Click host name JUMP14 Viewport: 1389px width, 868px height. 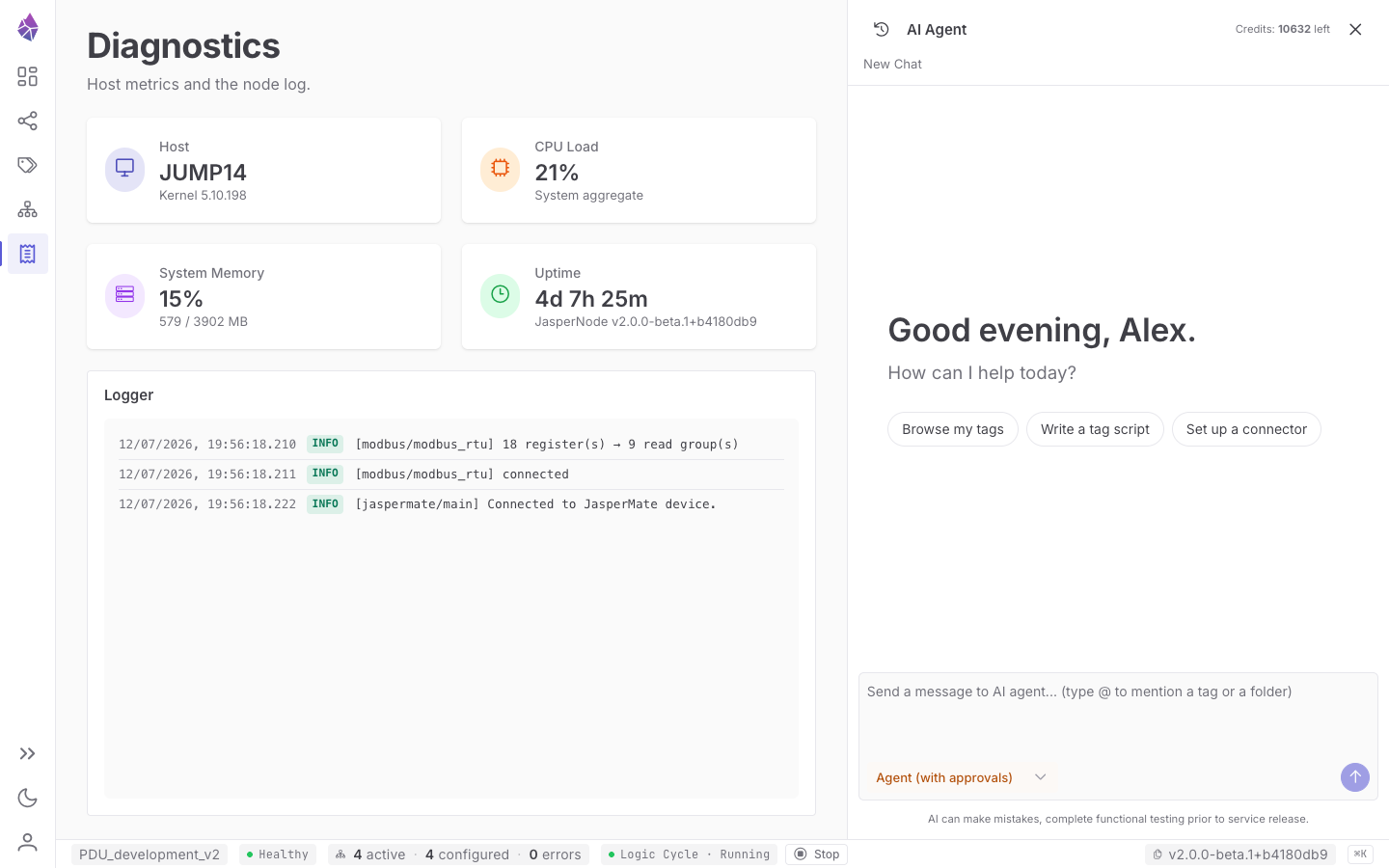click(x=203, y=173)
